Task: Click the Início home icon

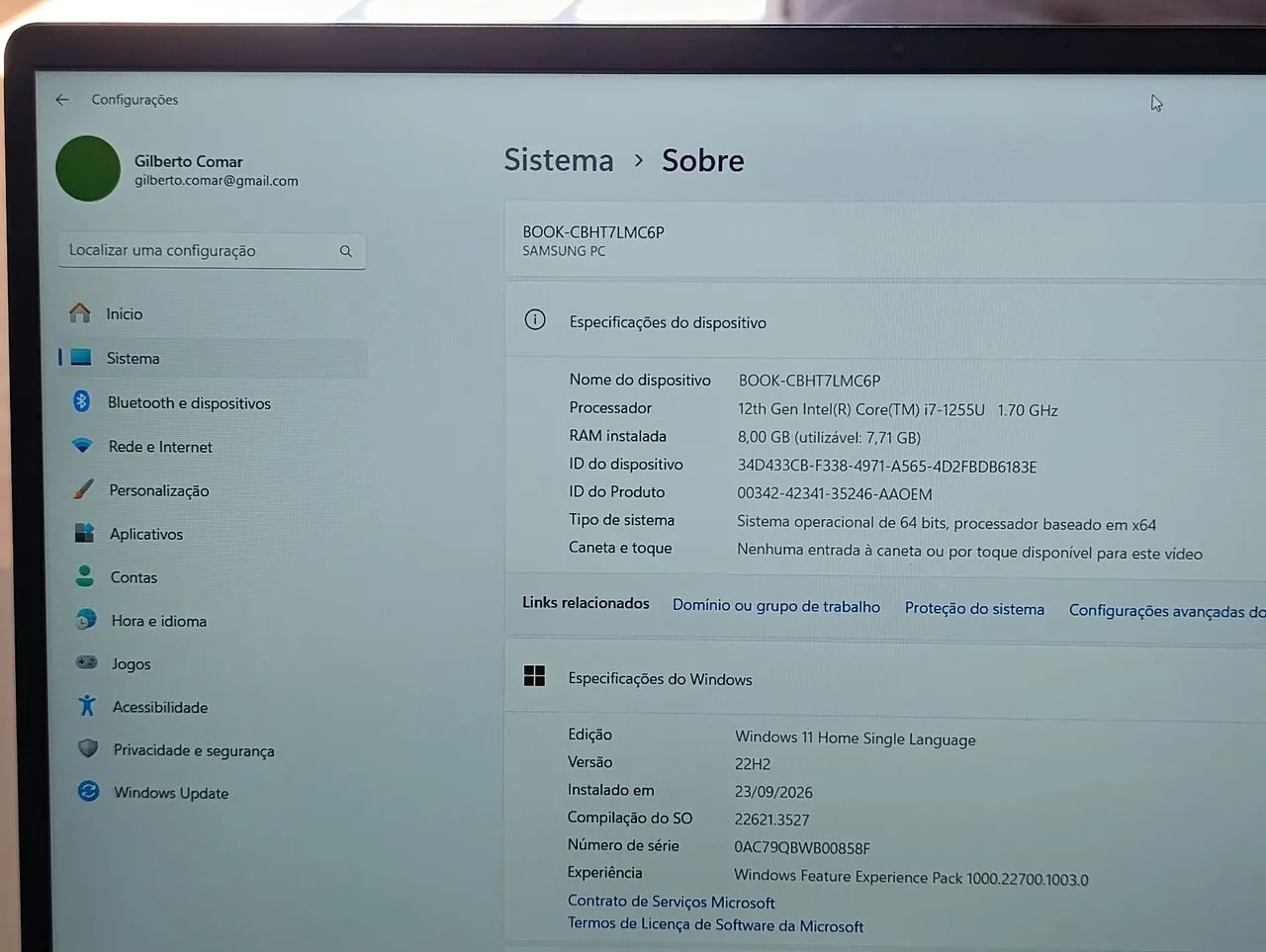Action: [x=80, y=312]
